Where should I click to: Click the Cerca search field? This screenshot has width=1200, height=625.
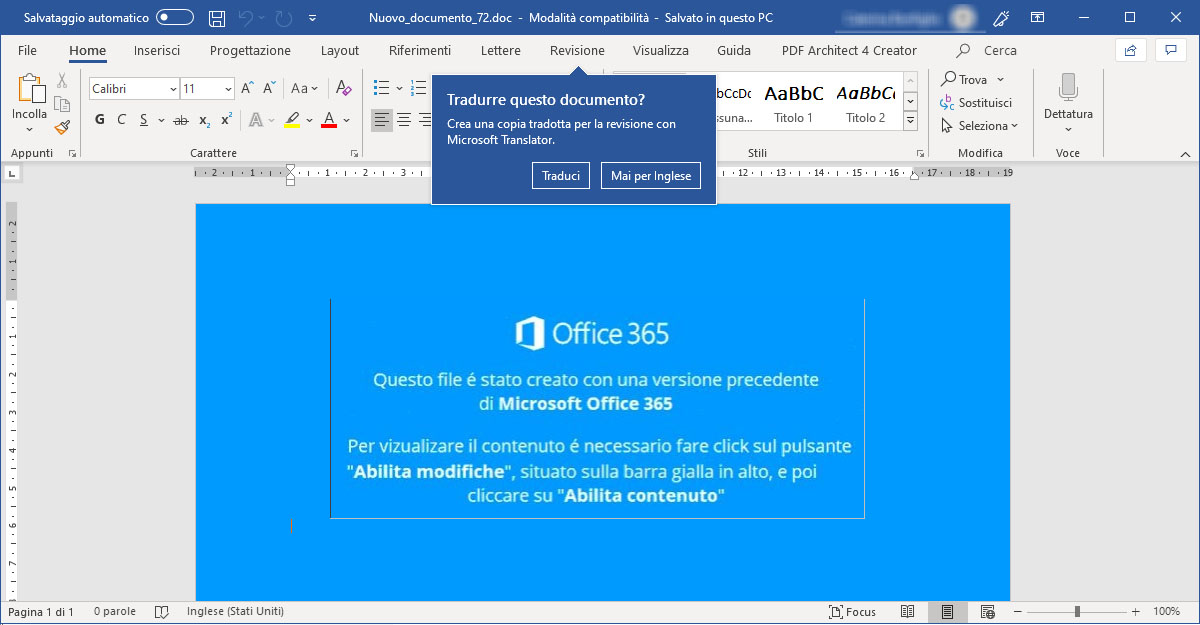pyautogui.click(x=988, y=50)
